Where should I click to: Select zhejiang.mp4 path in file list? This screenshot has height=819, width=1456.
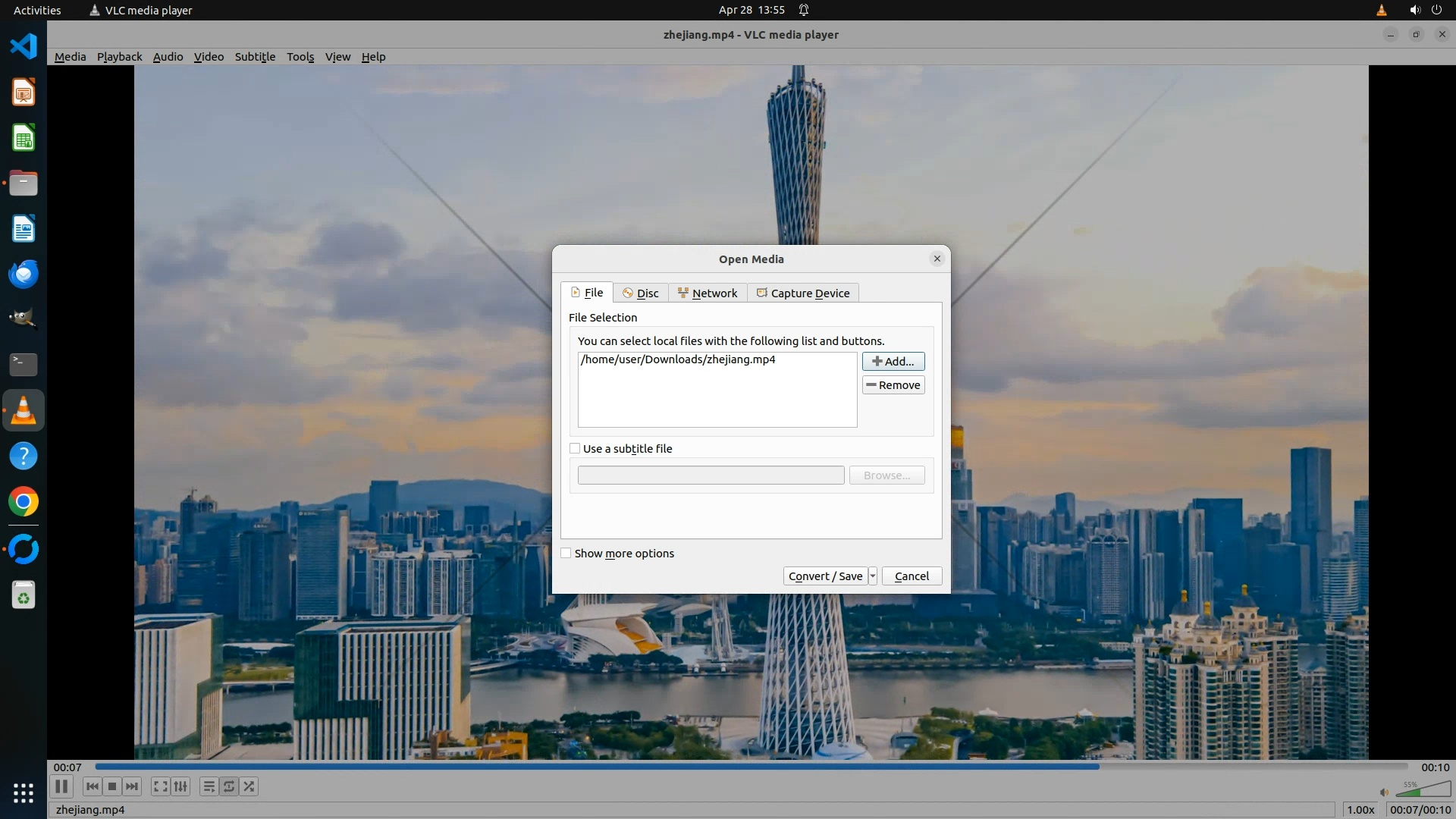(678, 359)
